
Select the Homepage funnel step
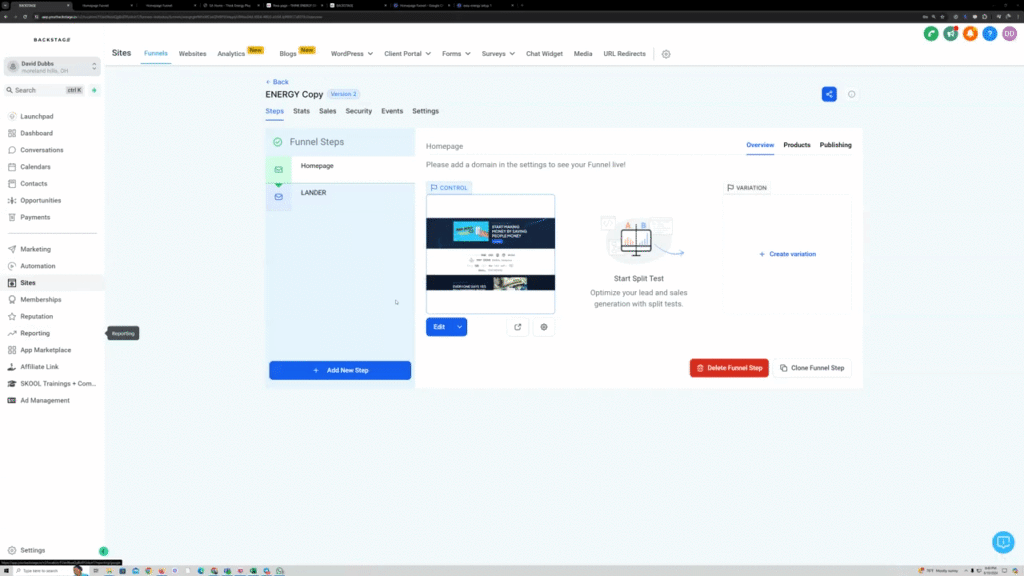click(340, 169)
